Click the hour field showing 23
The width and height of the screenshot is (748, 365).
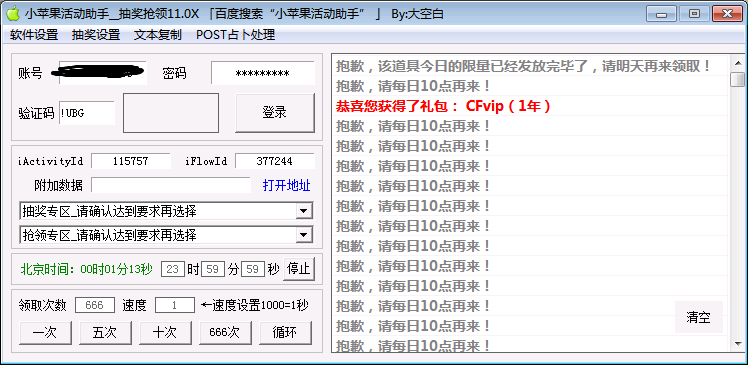click(173, 269)
